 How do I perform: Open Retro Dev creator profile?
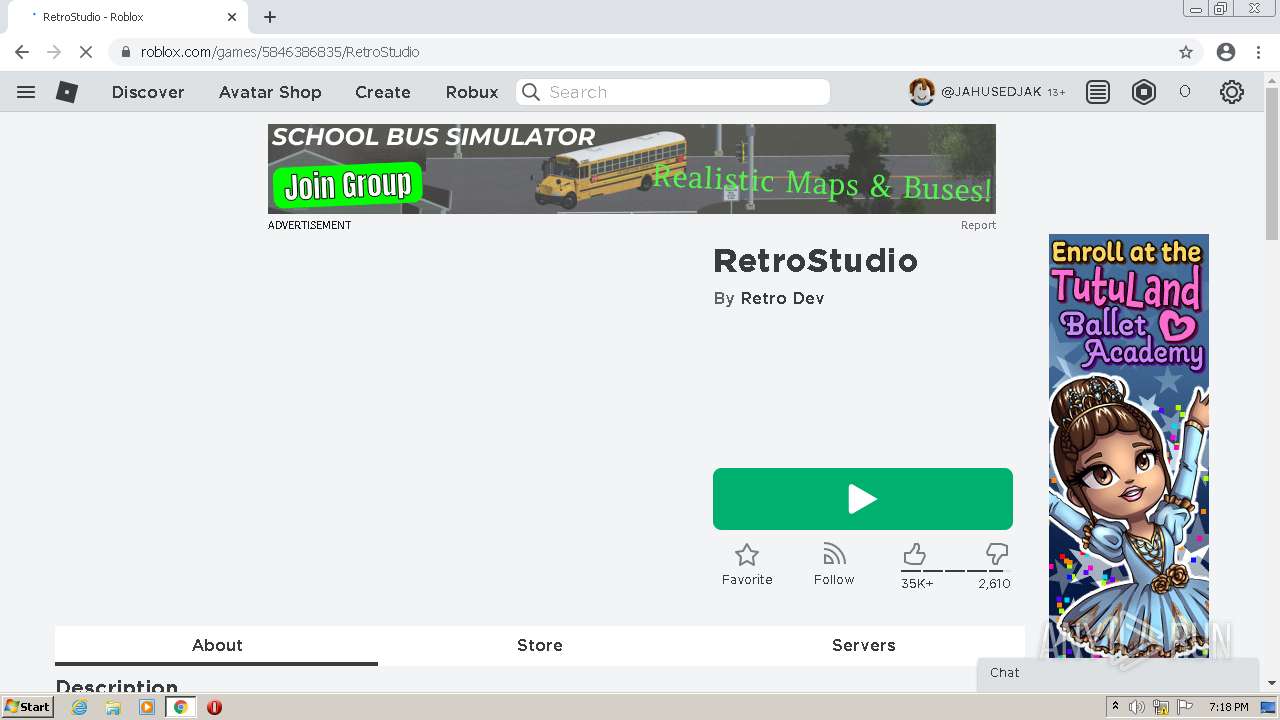pos(782,298)
